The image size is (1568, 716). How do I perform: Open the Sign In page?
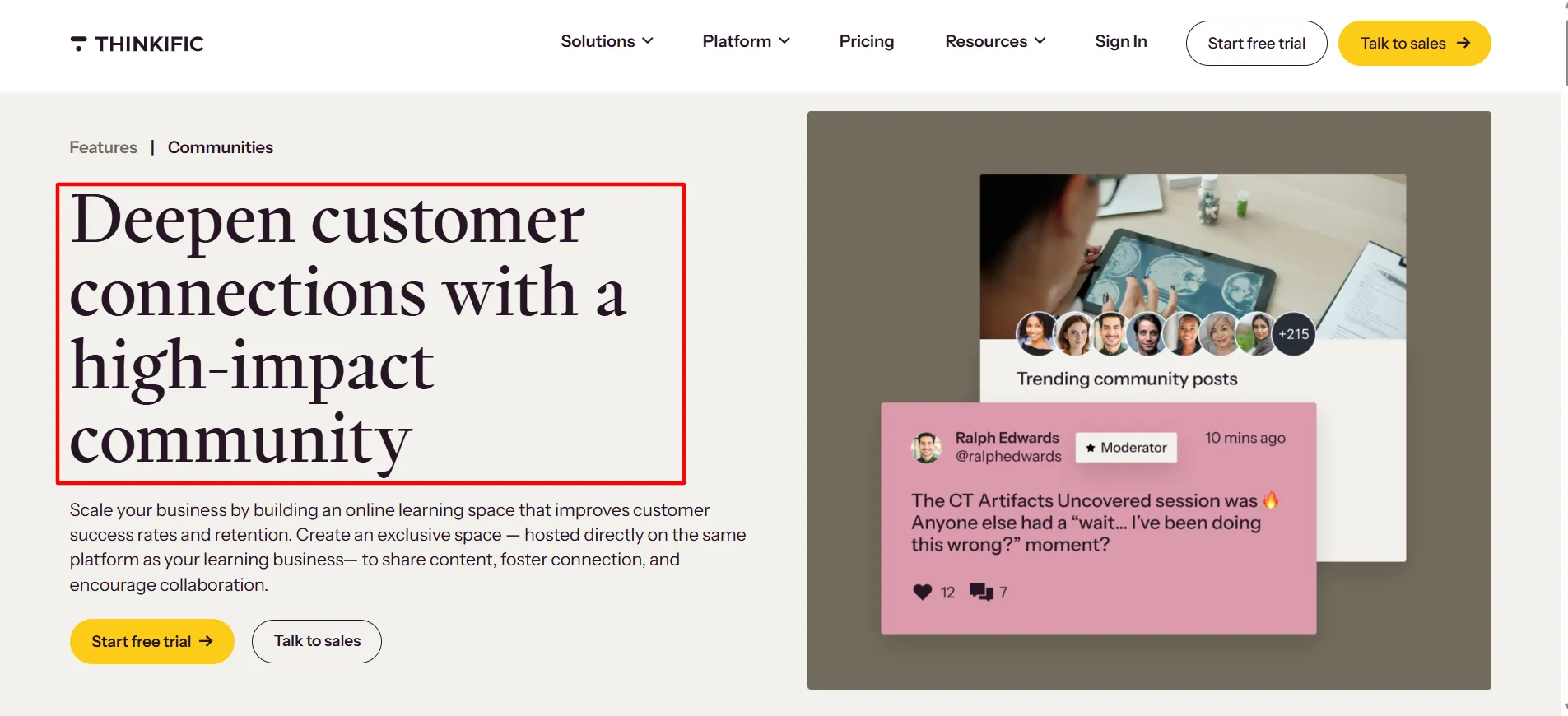pos(1121,41)
